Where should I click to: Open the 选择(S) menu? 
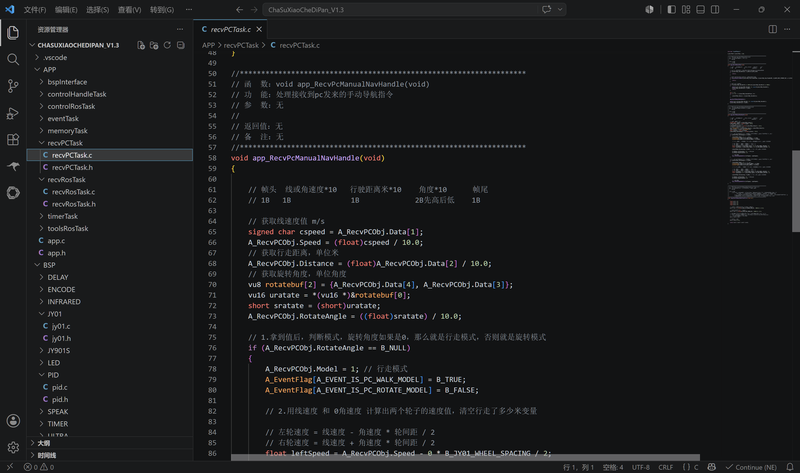click(97, 10)
